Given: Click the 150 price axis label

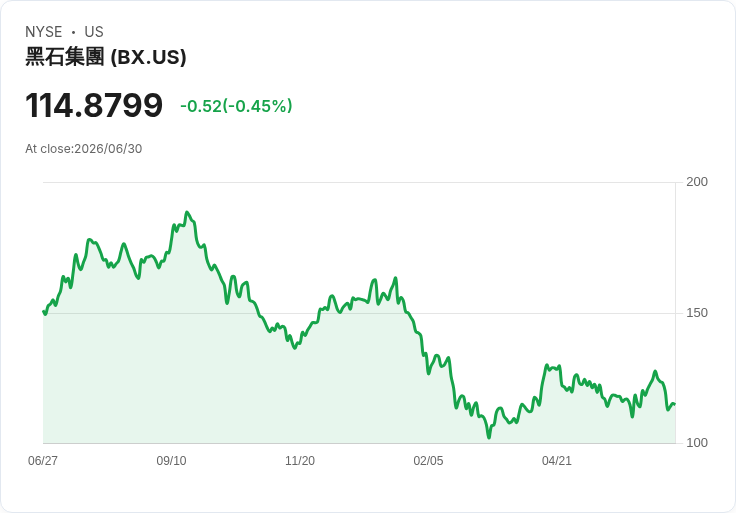Looking at the screenshot, I should 697,313.
